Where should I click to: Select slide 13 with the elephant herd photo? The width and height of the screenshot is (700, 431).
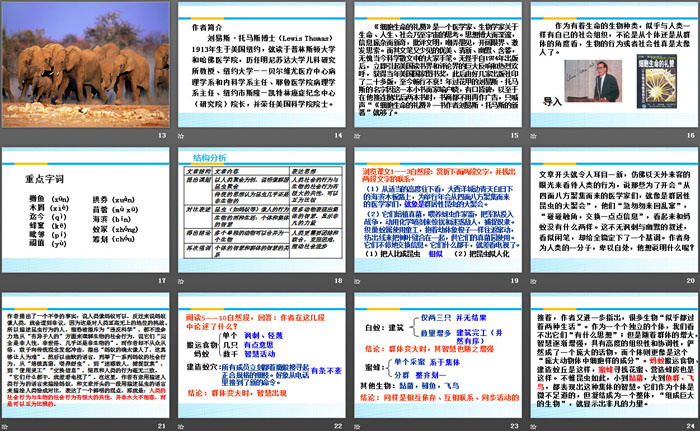pyautogui.click(x=86, y=65)
